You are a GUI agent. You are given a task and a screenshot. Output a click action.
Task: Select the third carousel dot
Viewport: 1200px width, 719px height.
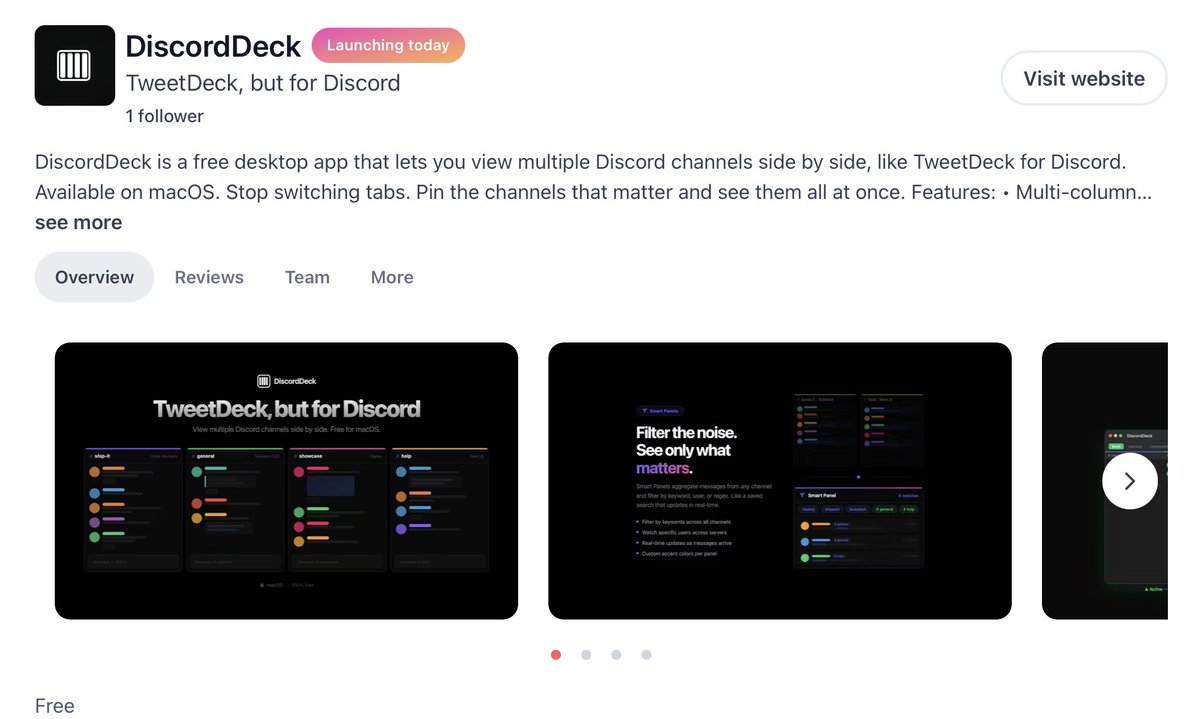pyautogui.click(x=616, y=655)
